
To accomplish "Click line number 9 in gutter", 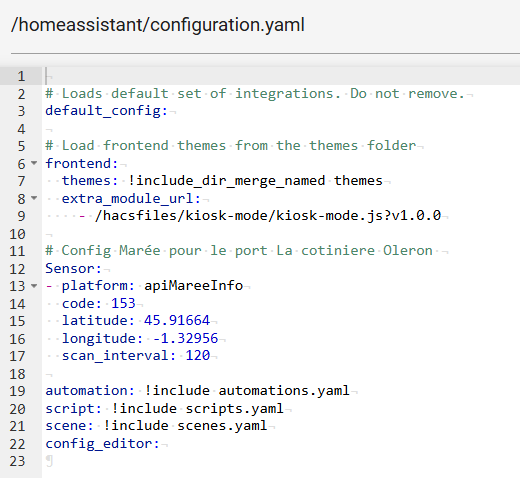I will tap(21, 216).
